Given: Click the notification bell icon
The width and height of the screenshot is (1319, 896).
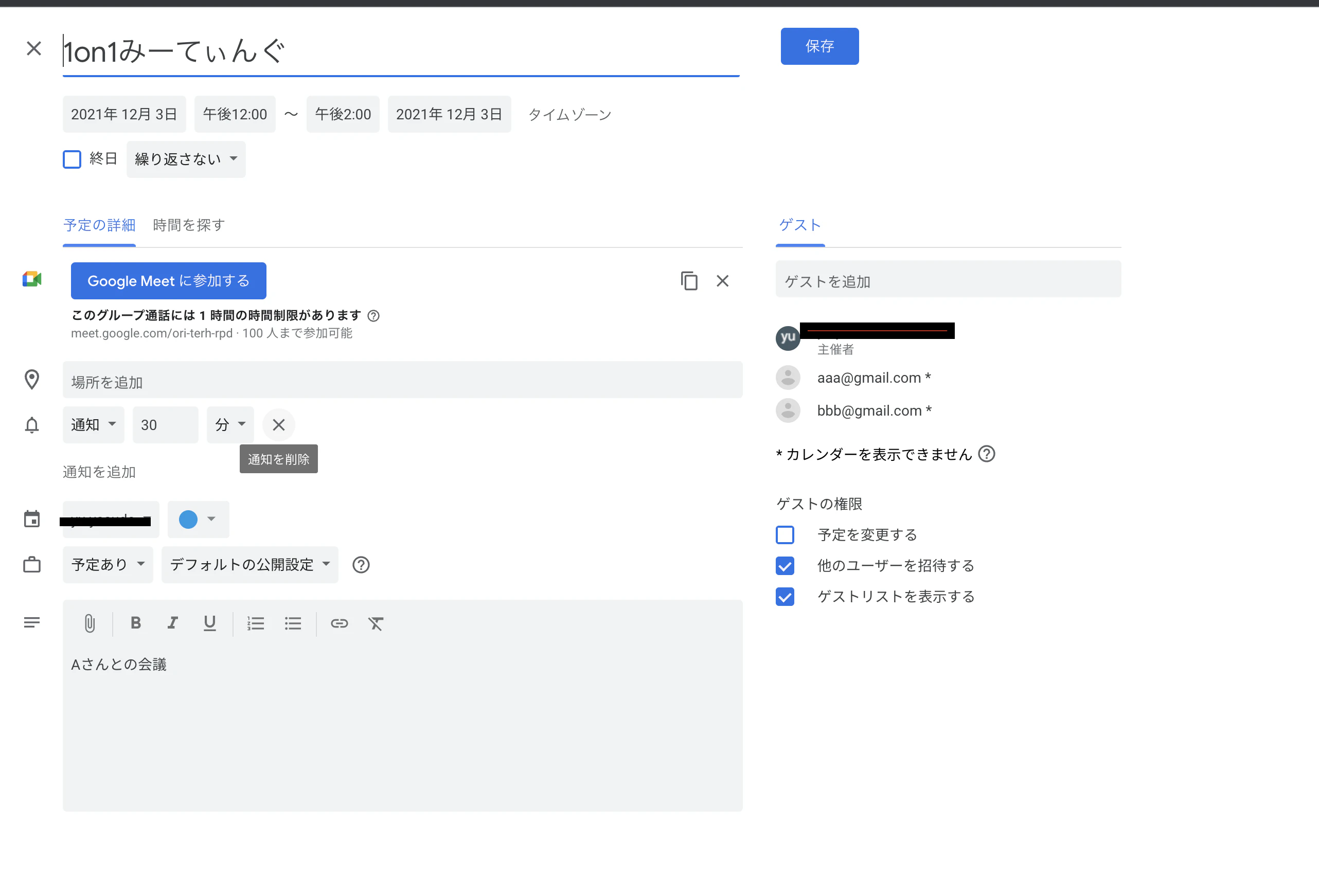Looking at the screenshot, I should tap(32, 424).
